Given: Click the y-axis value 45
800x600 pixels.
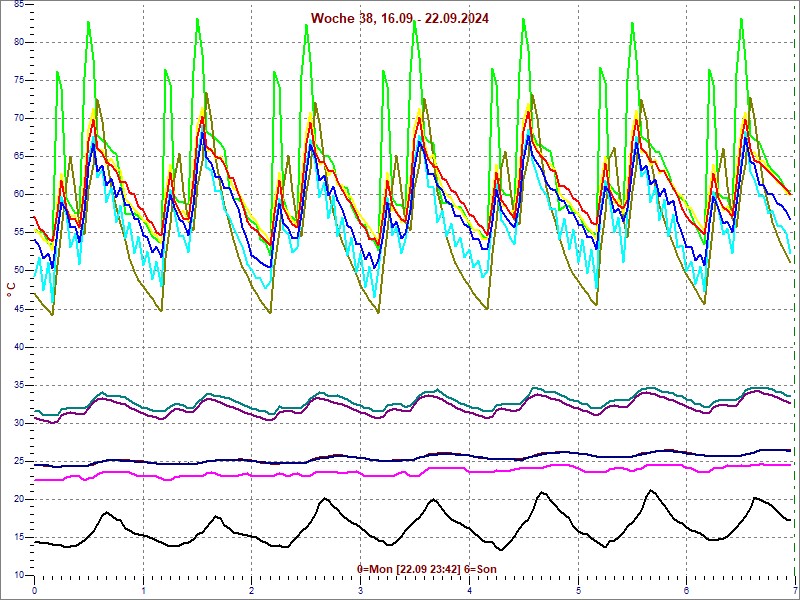Looking at the screenshot, I should click(x=18, y=309).
